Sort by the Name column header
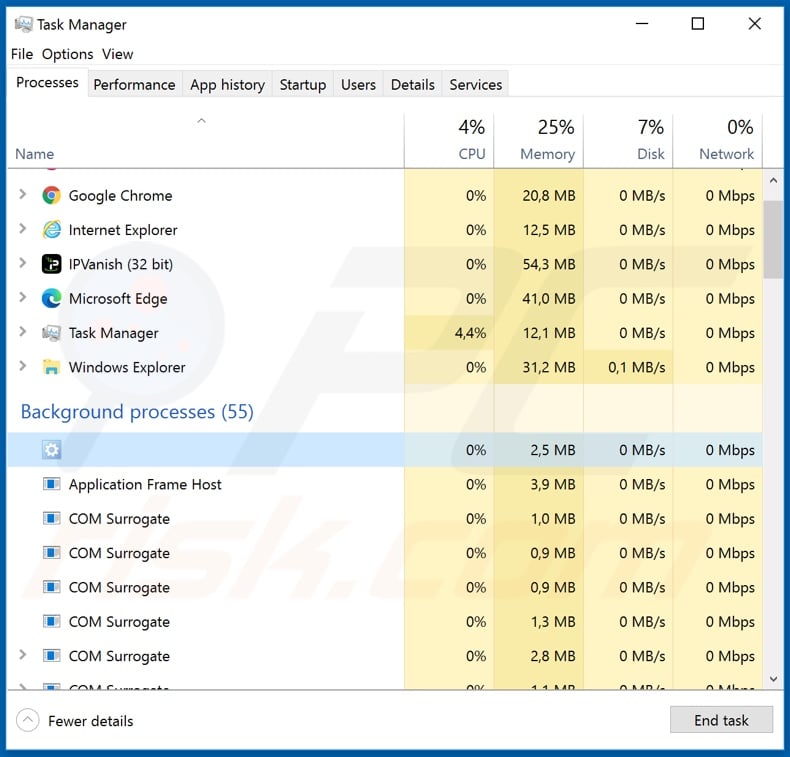 click(x=206, y=141)
